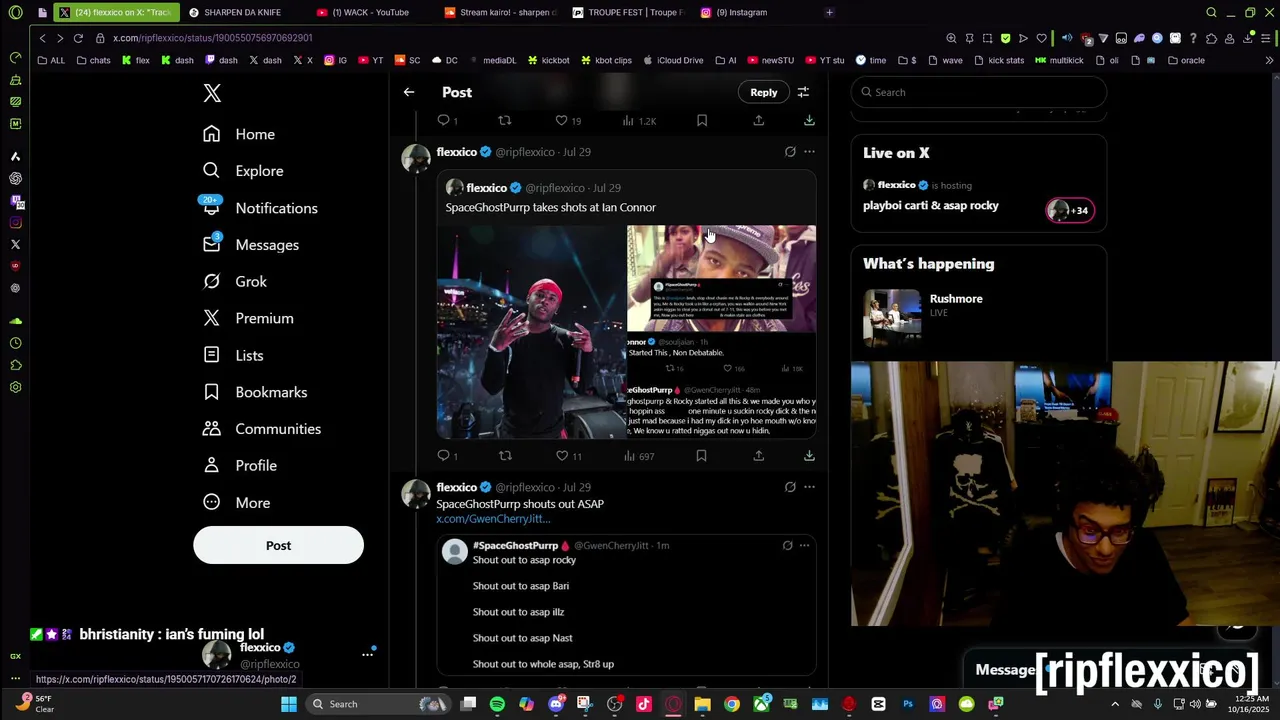Image resolution: width=1280 pixels, height=720 pixels.
Task: Click the X logo above Home
Action: 212,93
